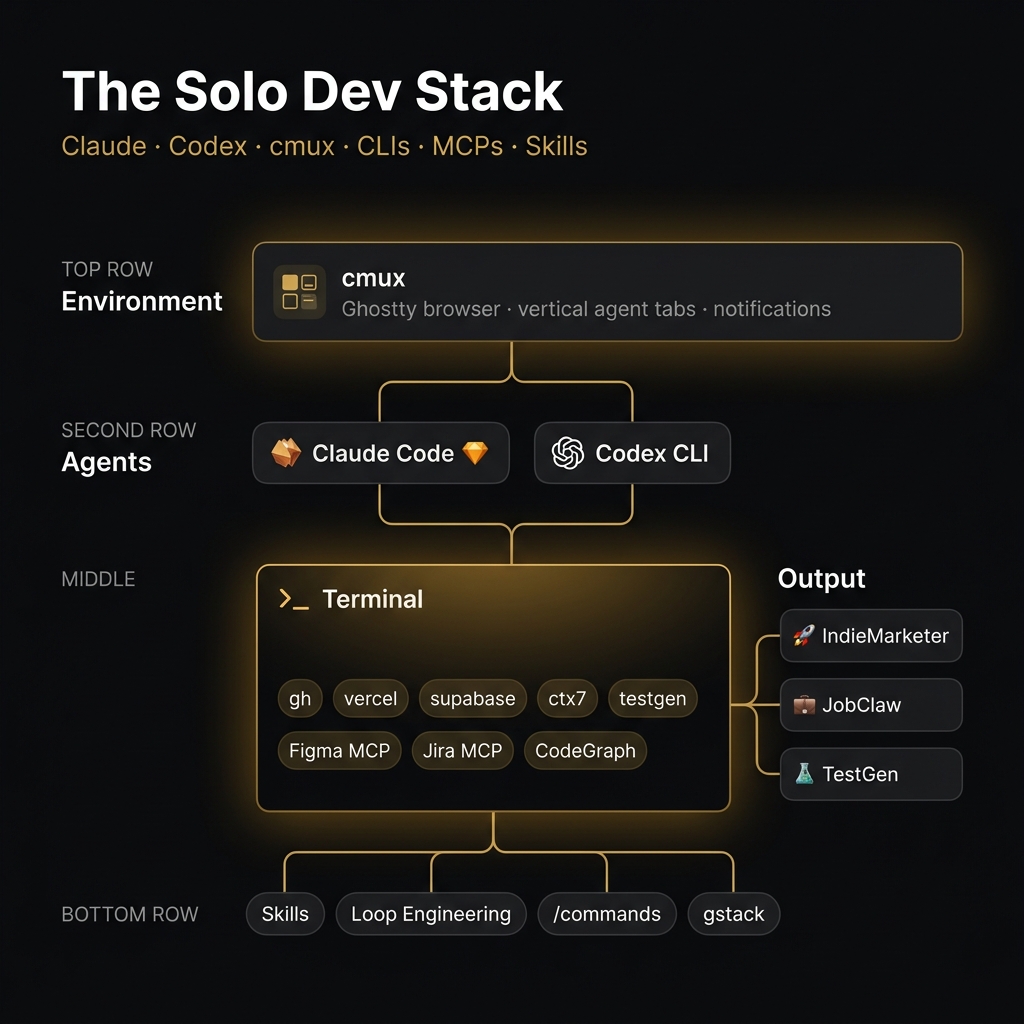Click the Environment label
1024x1024 pixels.
(x=142, y=301)
